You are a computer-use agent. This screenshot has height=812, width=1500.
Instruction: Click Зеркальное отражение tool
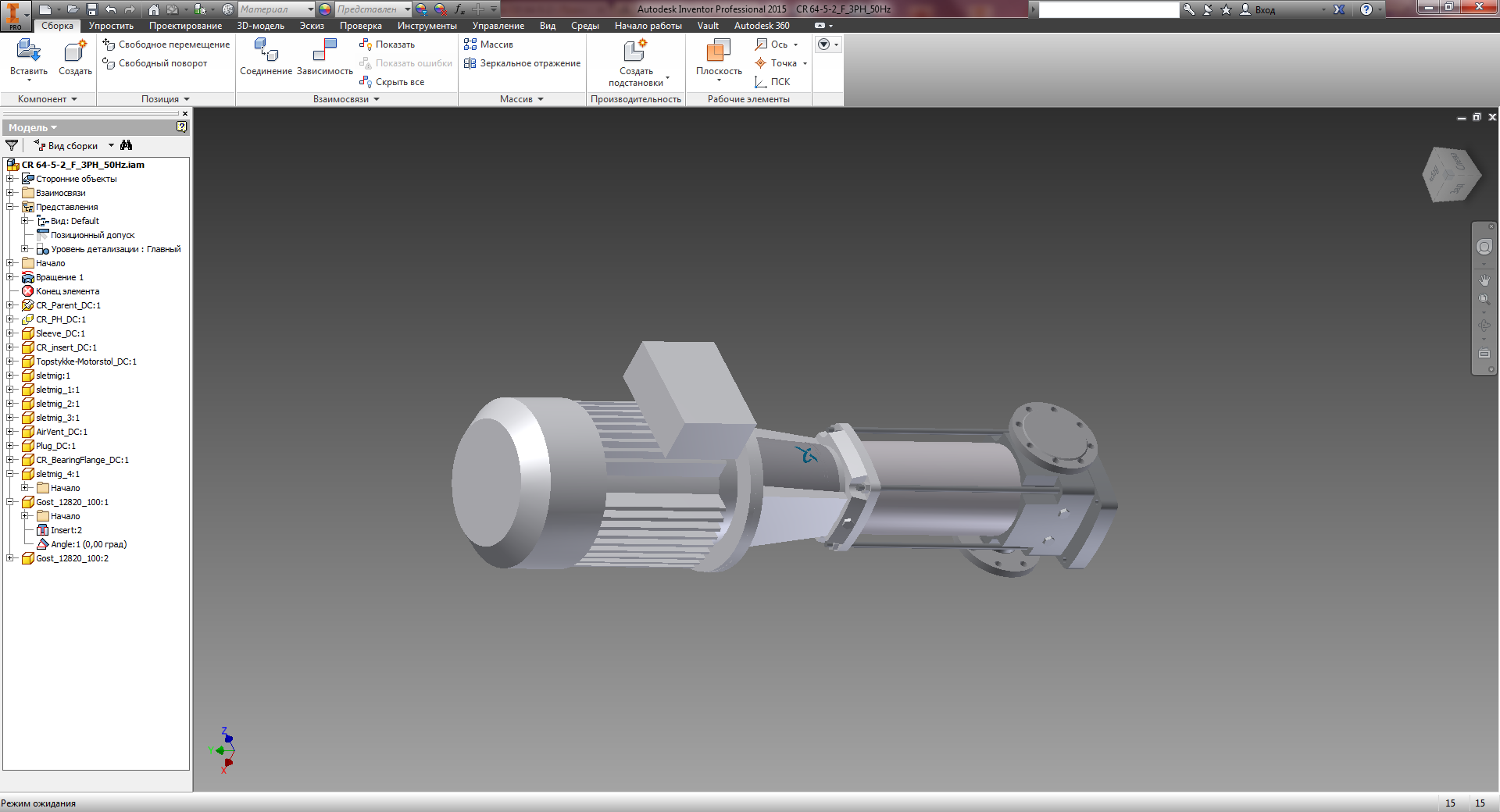(x=522, y=63)
